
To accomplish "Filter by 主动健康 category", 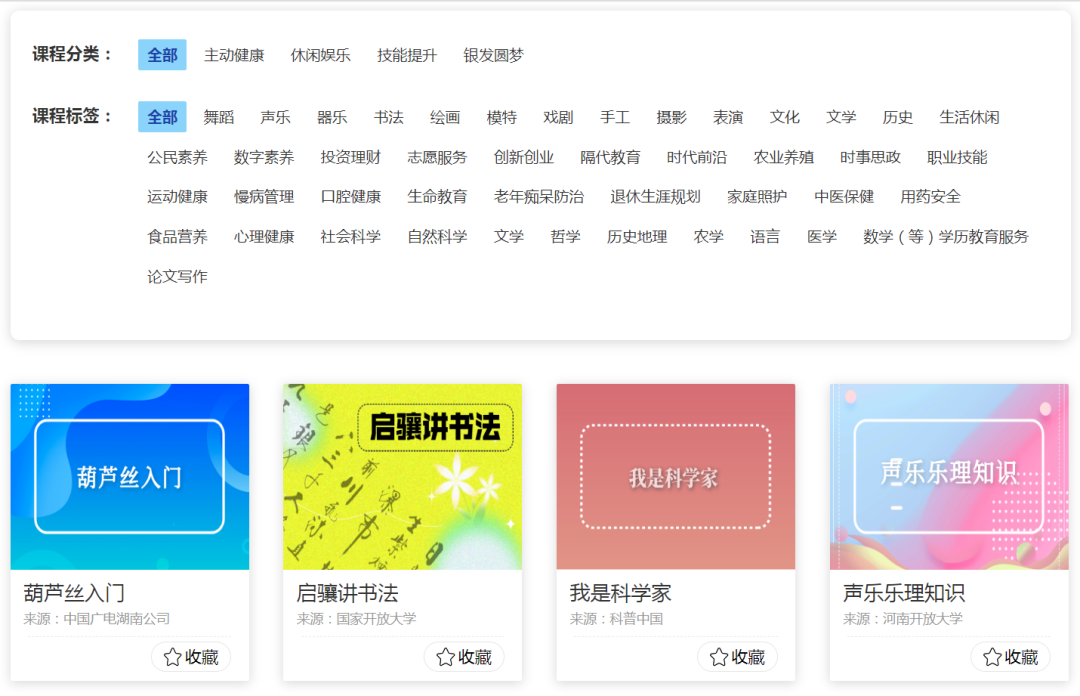I will (x=234, y=55).
